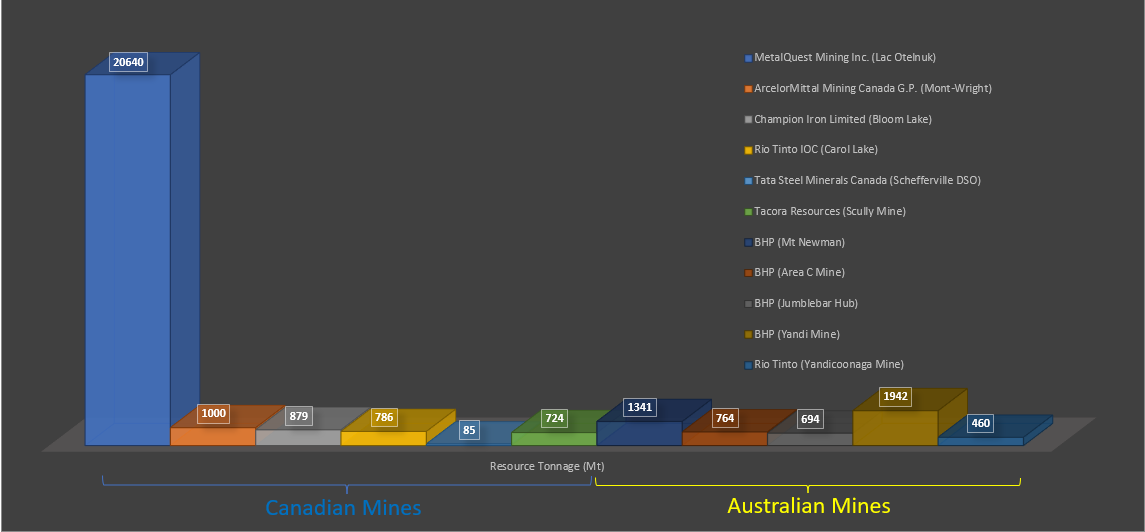The width and height of the screenshot is (1145, 532).
Task: Click the 786 data label
Action: [385, 419]
